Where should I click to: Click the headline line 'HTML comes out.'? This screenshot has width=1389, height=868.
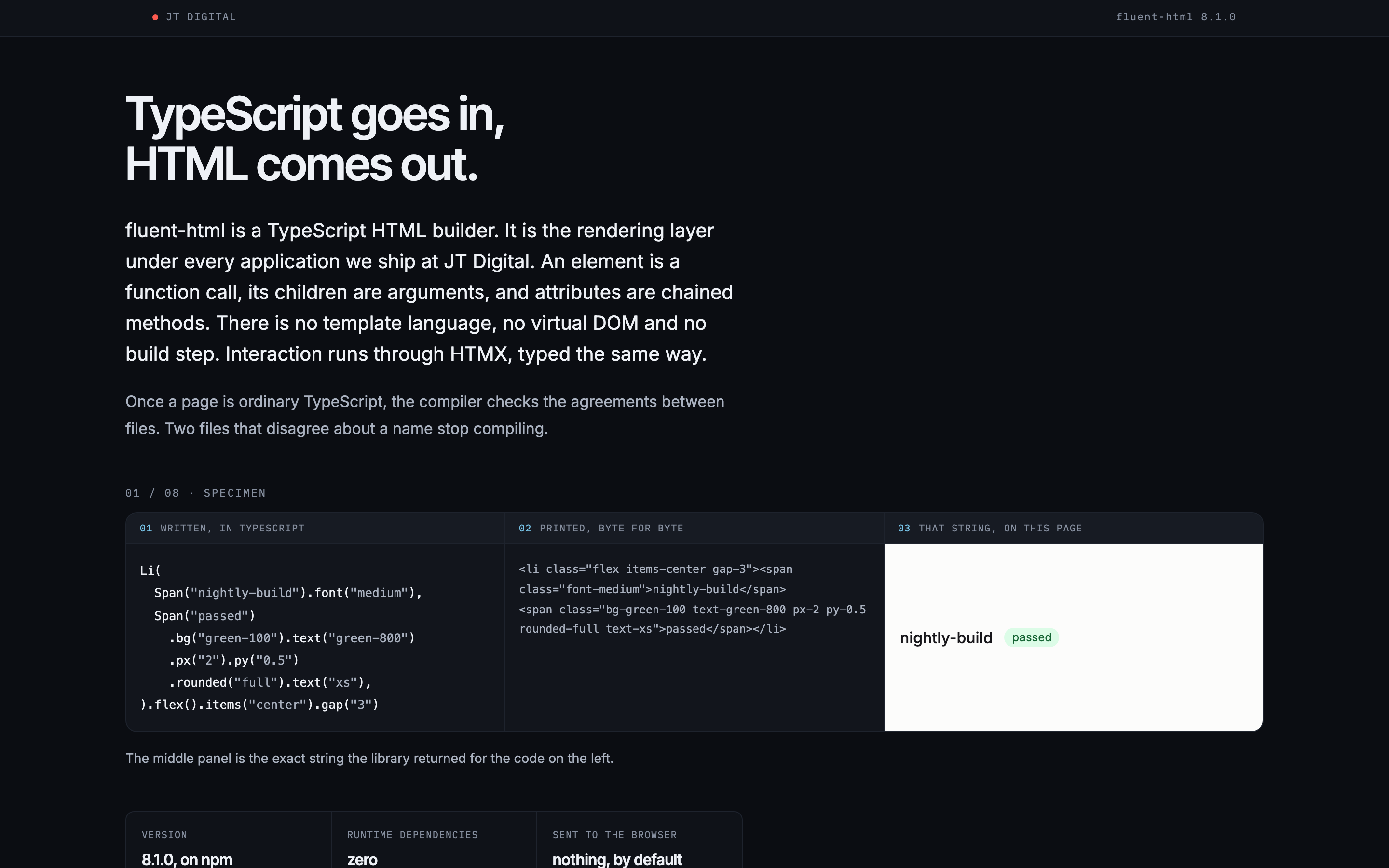(x=301, y=165)
